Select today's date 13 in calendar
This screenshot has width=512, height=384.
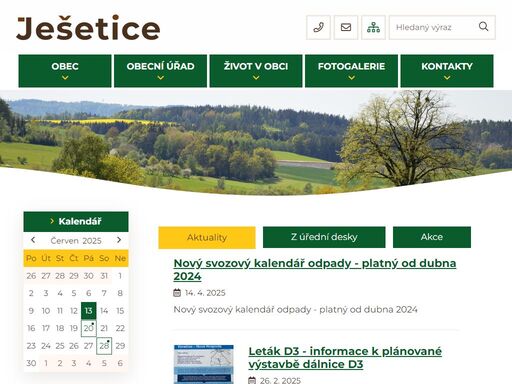pyautogui.click(x=88, y=311)
